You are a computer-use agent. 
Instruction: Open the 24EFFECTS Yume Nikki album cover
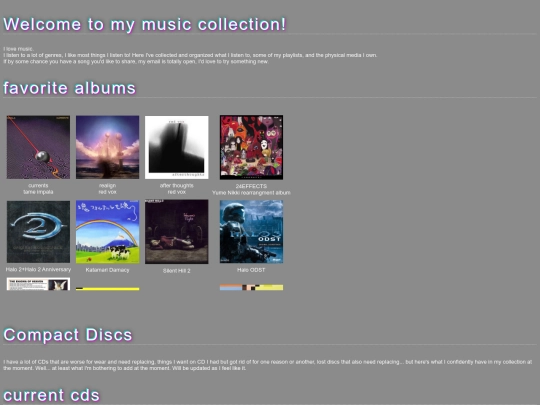(x=251, y=147)
